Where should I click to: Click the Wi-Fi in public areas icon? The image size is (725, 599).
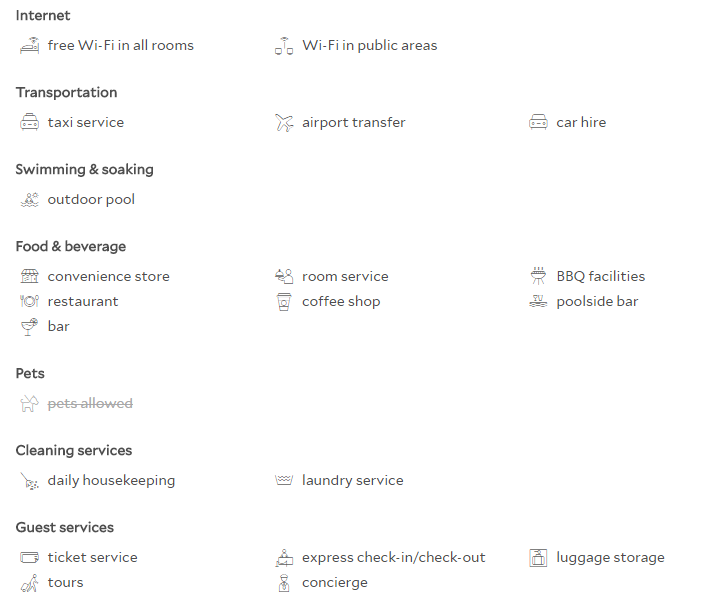tap(284, 46)
